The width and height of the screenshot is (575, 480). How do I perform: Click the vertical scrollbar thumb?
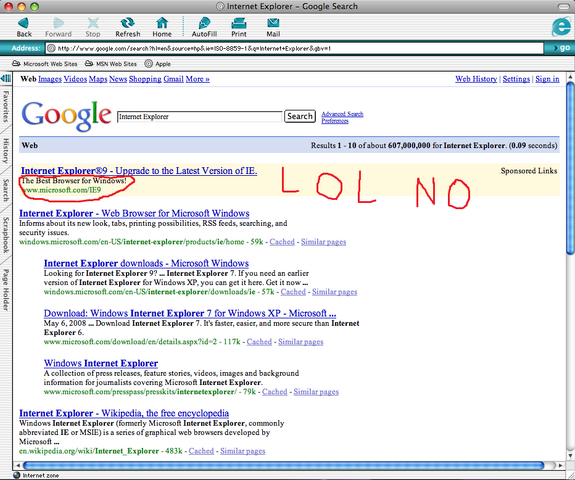click(x=570, y=168)
